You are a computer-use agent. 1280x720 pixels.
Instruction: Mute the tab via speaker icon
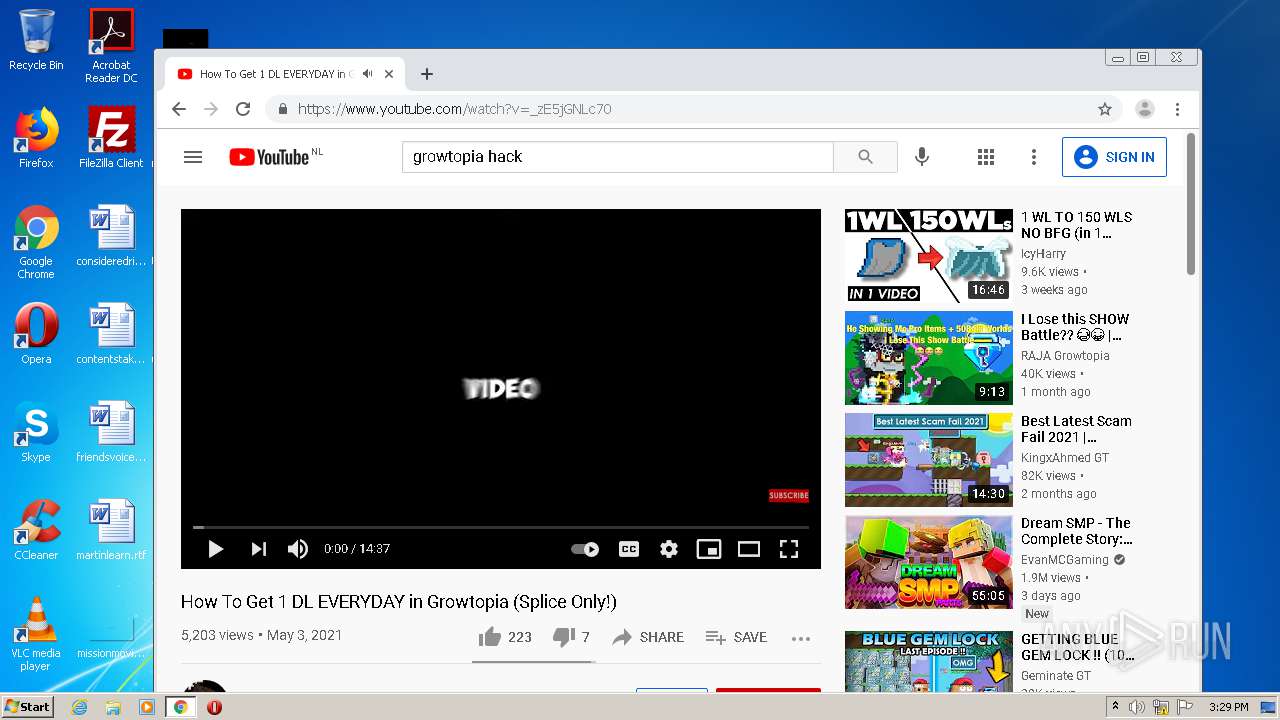367,74
